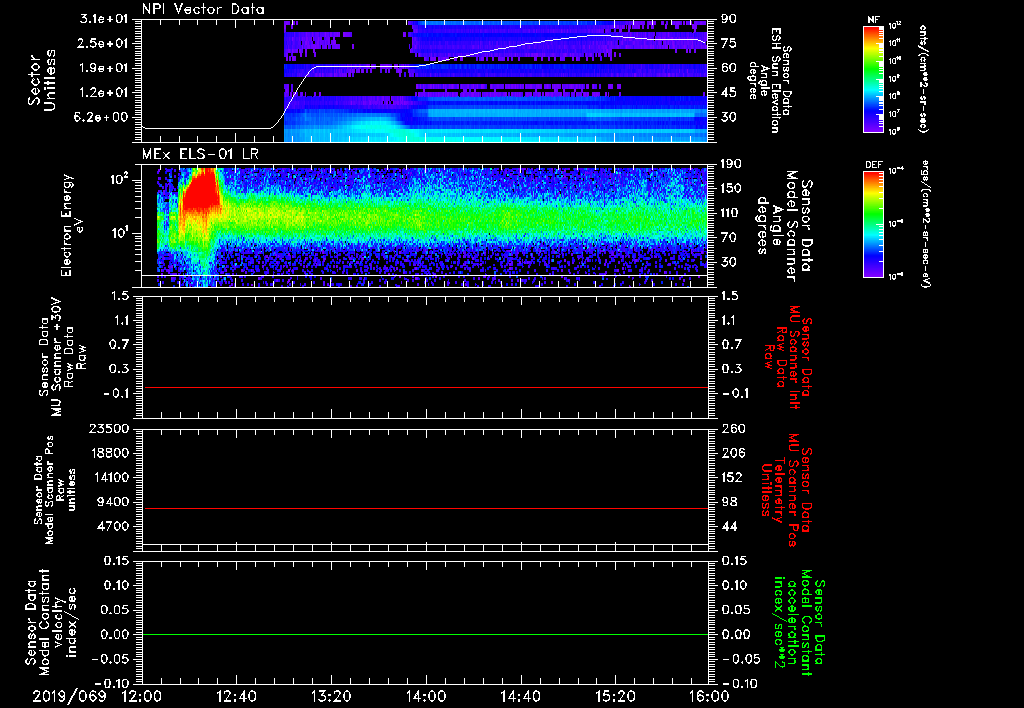Click the 12:40 time axis label
The height and width of the screenshot is (708, 1024).
(x=236, y=696)
